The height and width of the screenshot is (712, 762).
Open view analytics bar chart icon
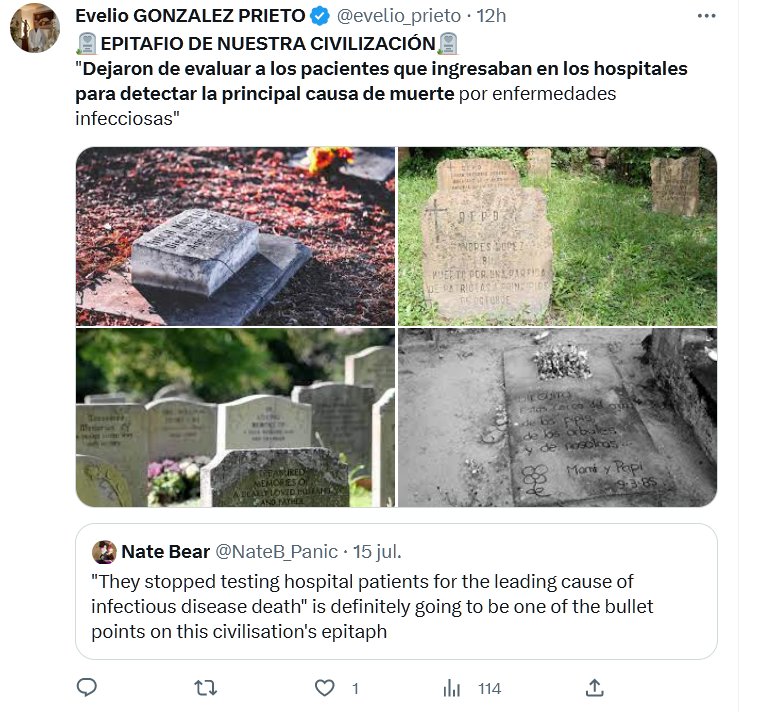point(451,688)
